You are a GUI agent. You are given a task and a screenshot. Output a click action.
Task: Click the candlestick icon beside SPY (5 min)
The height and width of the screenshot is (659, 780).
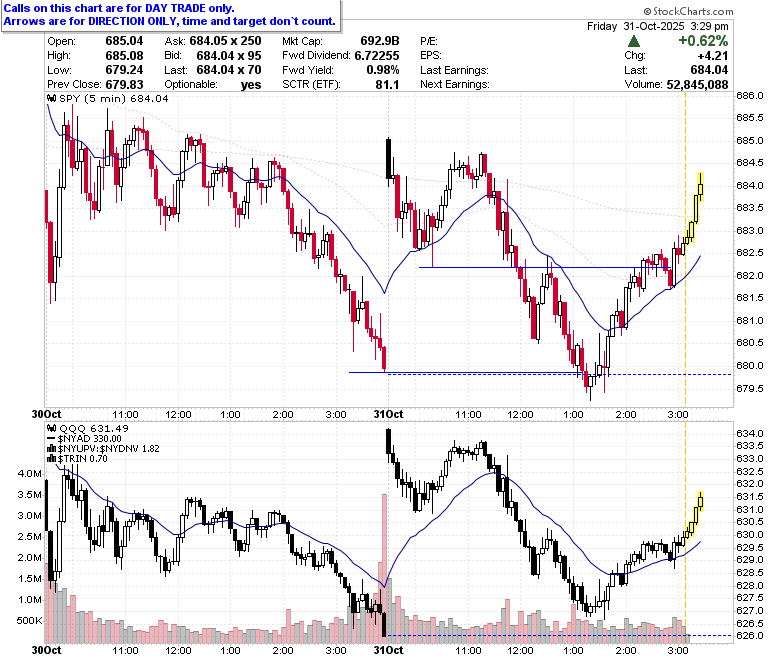click(x=52, y=98)
